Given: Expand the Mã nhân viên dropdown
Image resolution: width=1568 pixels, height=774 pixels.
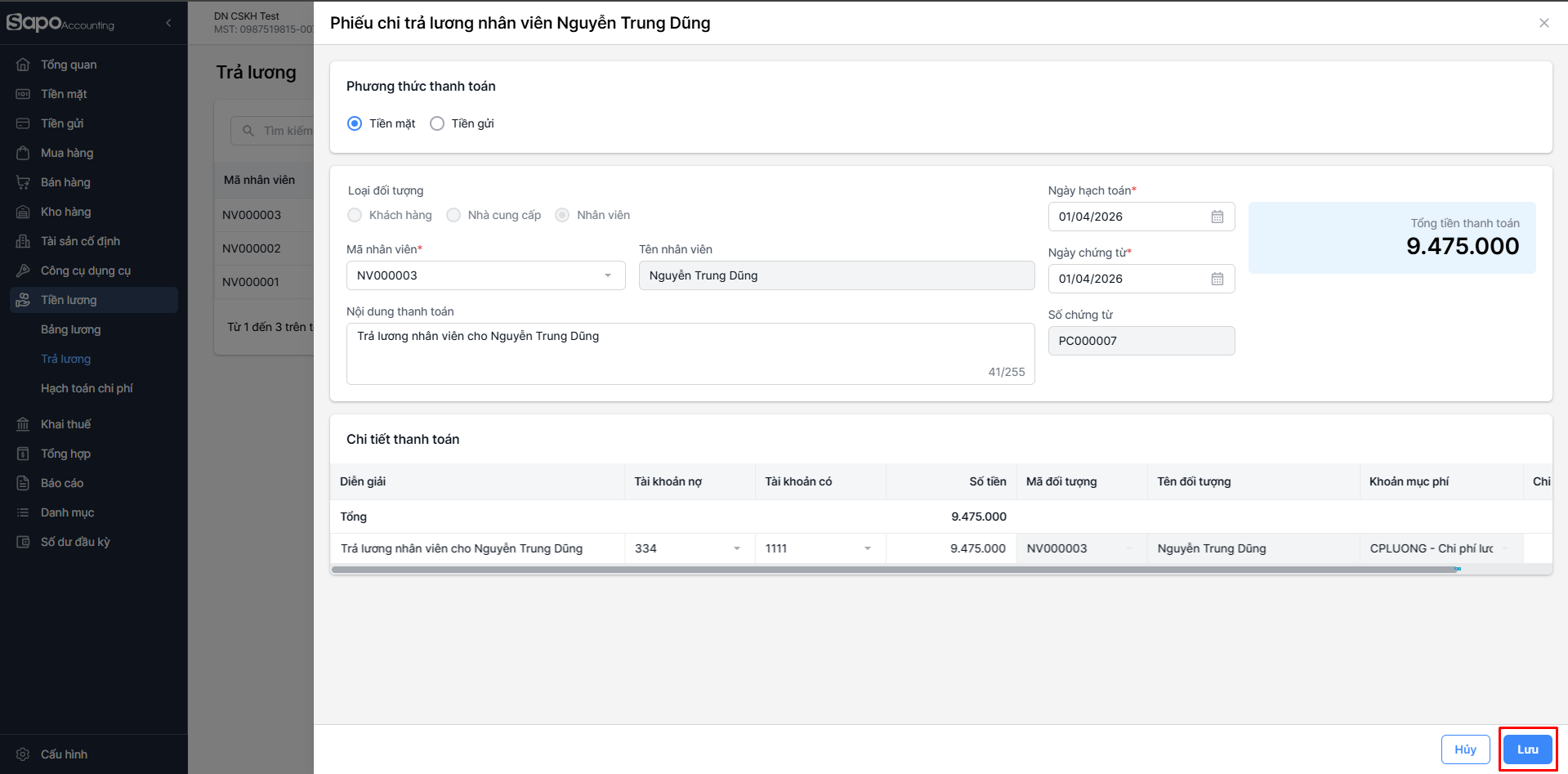Looking at the screenshot, I should coord(607,275).
